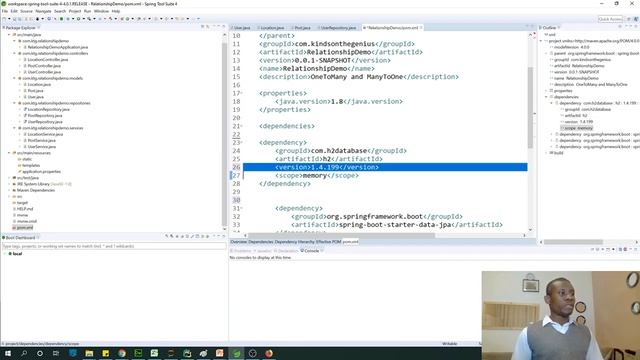This screenshot has width=640, height=360.
Task: Close the RelationshipDemo/pom.xml editor tab
Action: (421, 28)
